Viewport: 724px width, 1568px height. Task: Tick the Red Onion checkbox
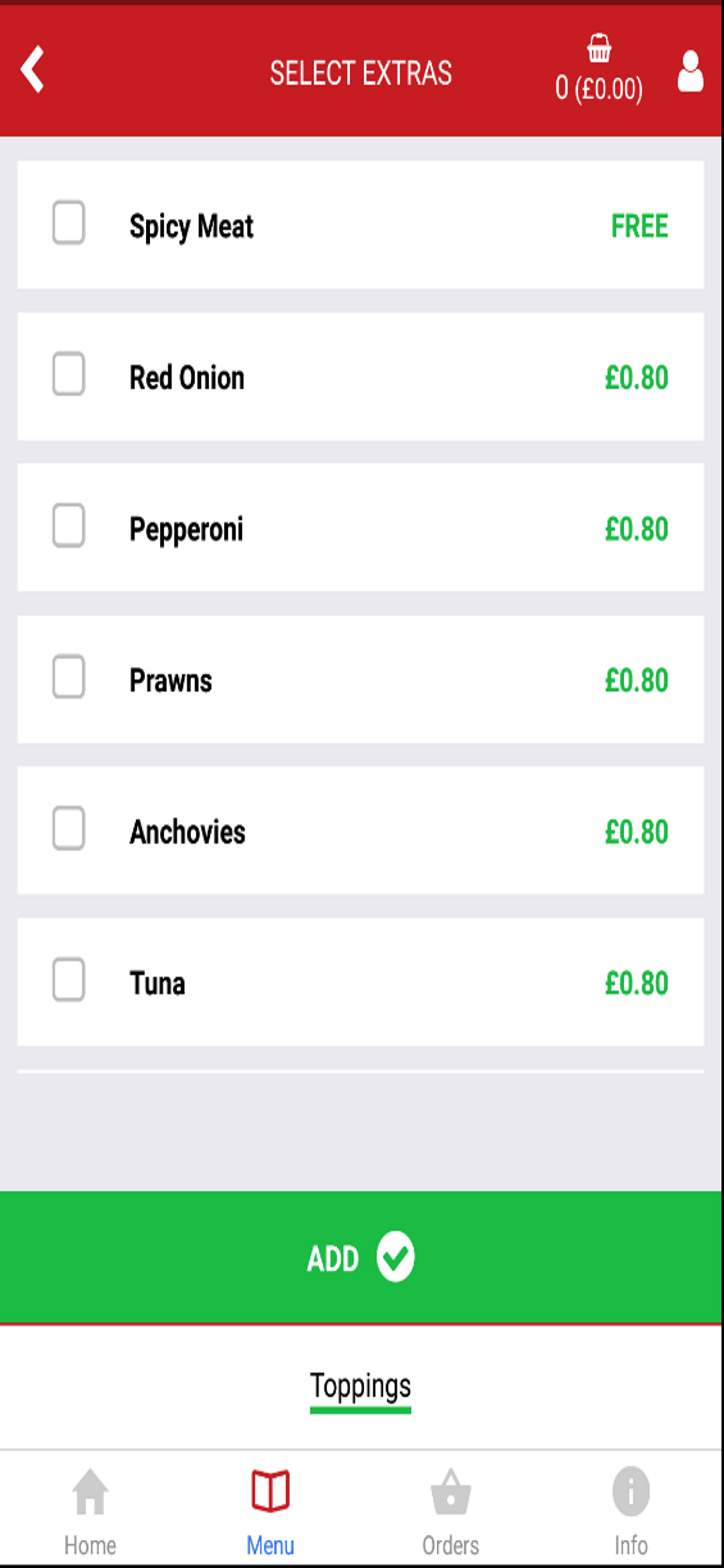[68, 373]
